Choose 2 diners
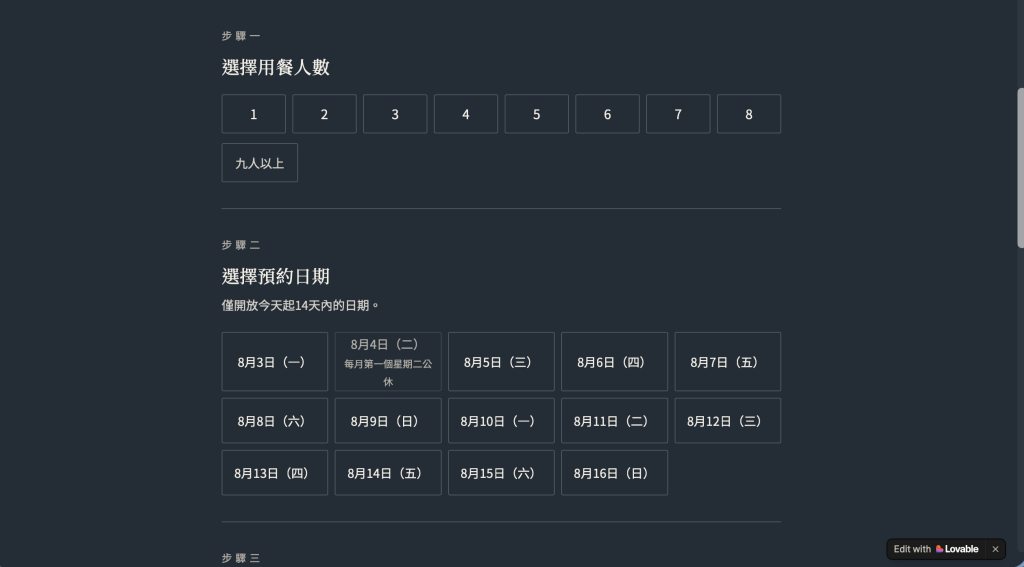This screenshot has height=567, width=1024. pyautogui.click(x=324, y=114)
